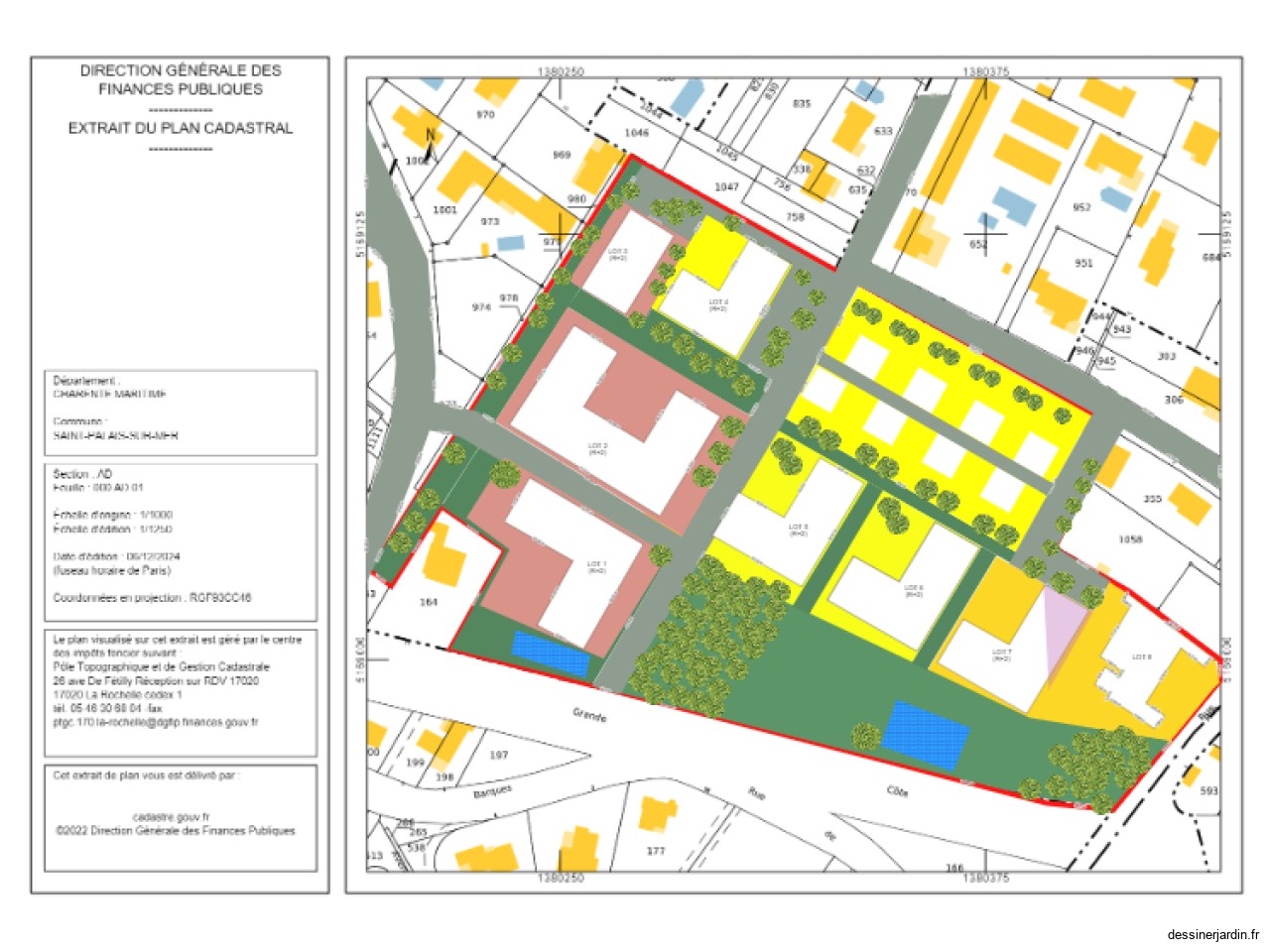The image size is (1270, 952).
Task: Click parcel number 164
Action: coord(429,602)
